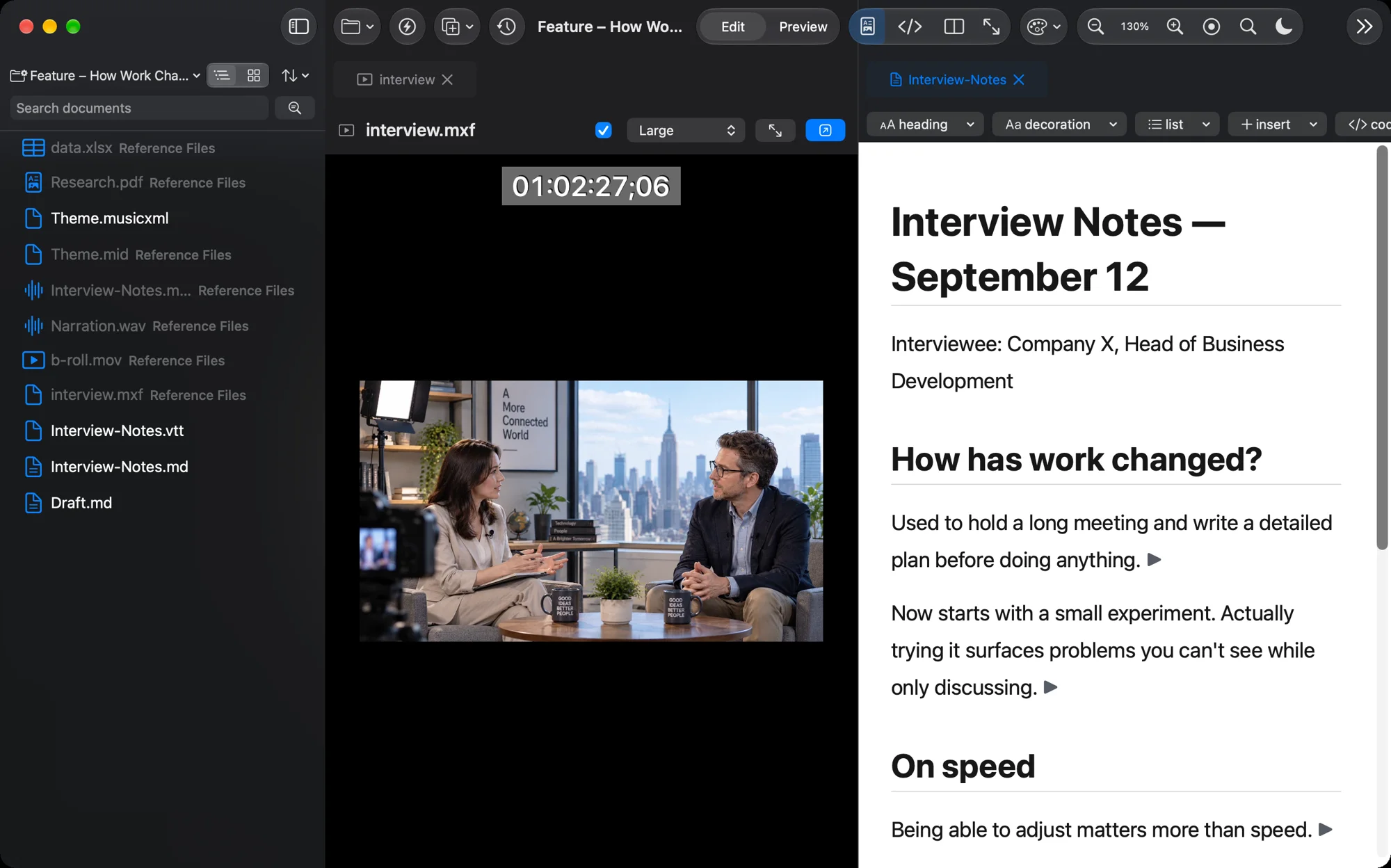This screenshot has height=868, width=1391.
Task: Open the folder dropdown in toolbar
Action: click(357, 26)
